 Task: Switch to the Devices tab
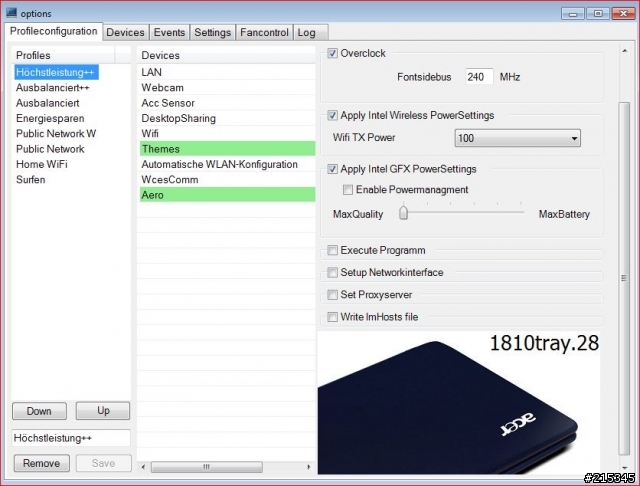pos(125,32)
